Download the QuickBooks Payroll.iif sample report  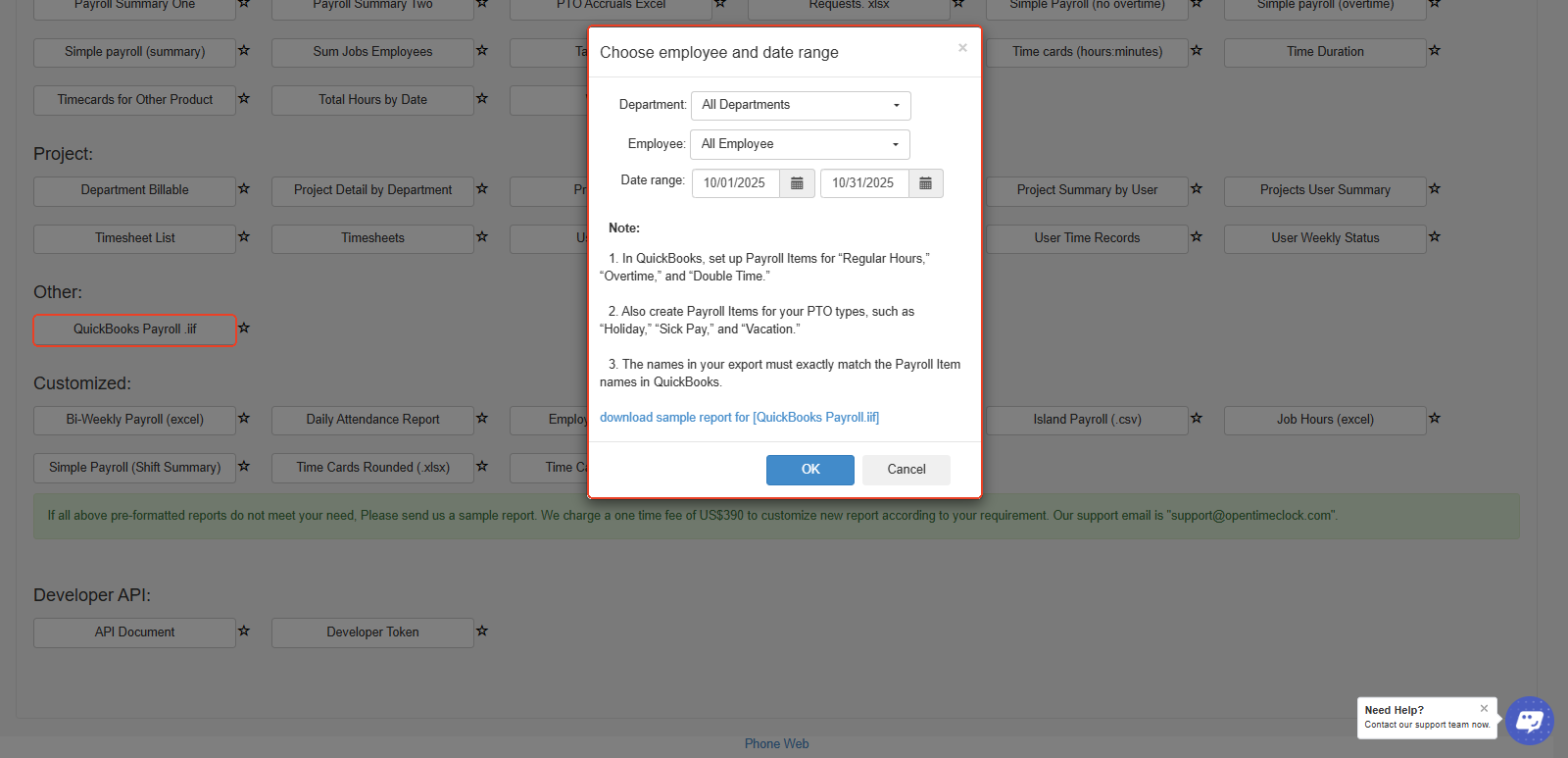[739, 418]
